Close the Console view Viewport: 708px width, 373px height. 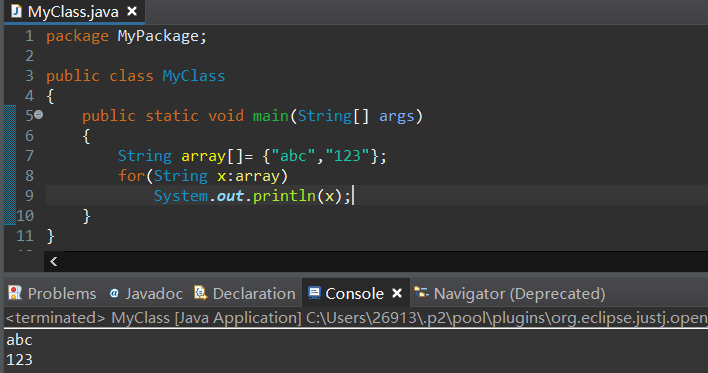click(397, 294)
